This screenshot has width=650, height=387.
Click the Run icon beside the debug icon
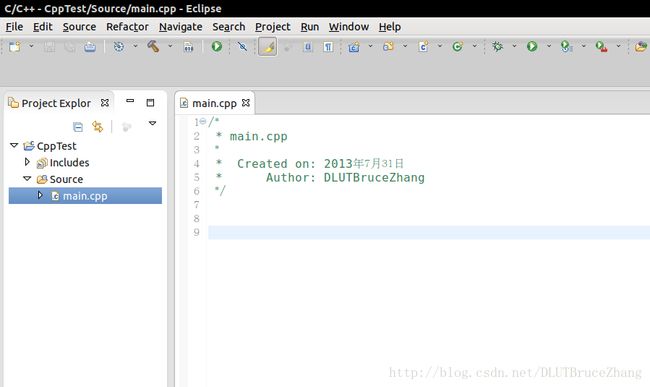pos(532,46)
